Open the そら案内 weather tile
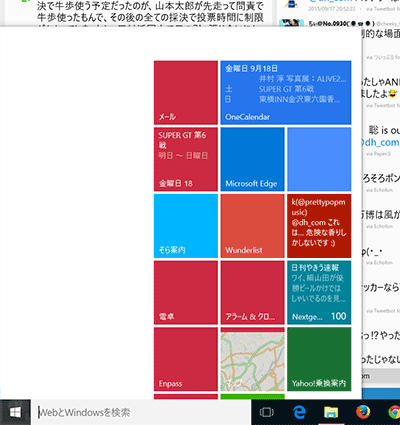The height and width of the screenshot is (425, 400). (186, 226)
